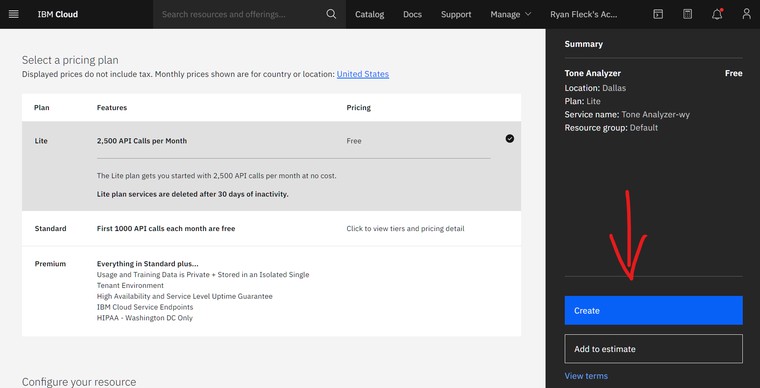Viewport: 760px width, 388px height.
Task: Open the Support menu item
Action: [456, 14]
